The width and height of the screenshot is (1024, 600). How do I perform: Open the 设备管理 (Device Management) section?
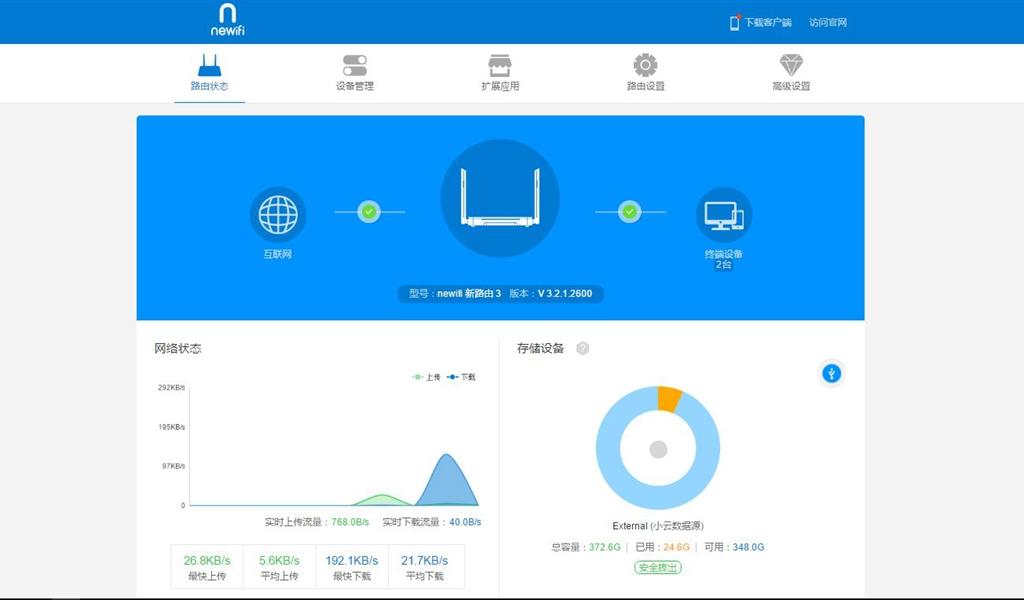pyautogui.click(x=355, y=73)
